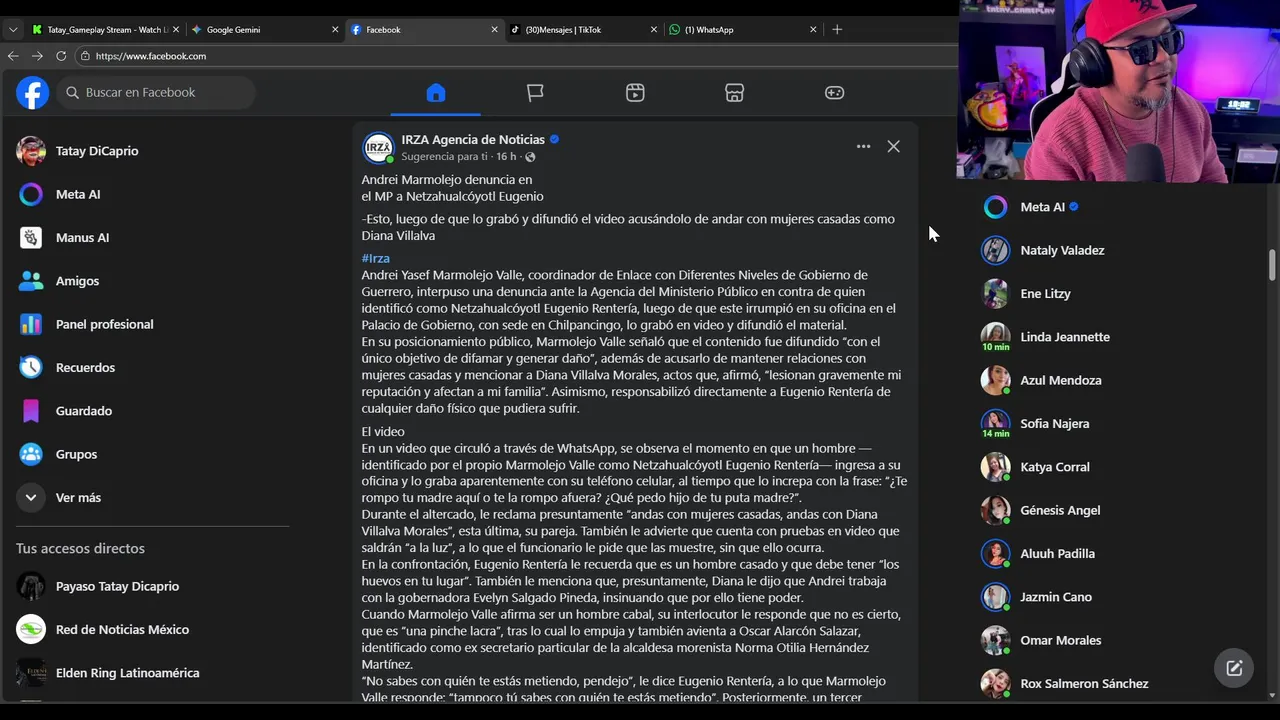1280x720 pixels.
Task: Switch to the TikTok Mensajes tab
Action: pos(582,30)
